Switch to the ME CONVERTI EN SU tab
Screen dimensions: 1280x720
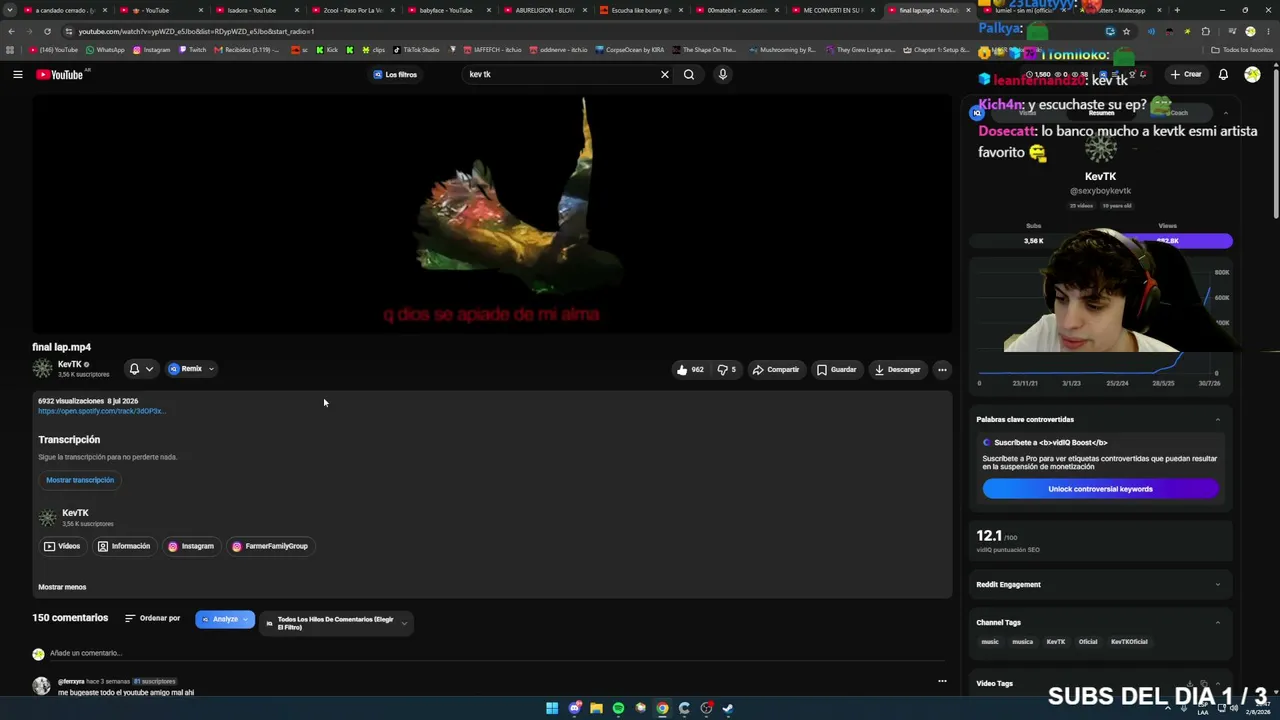pyautogui.click(x=831, y=10)
